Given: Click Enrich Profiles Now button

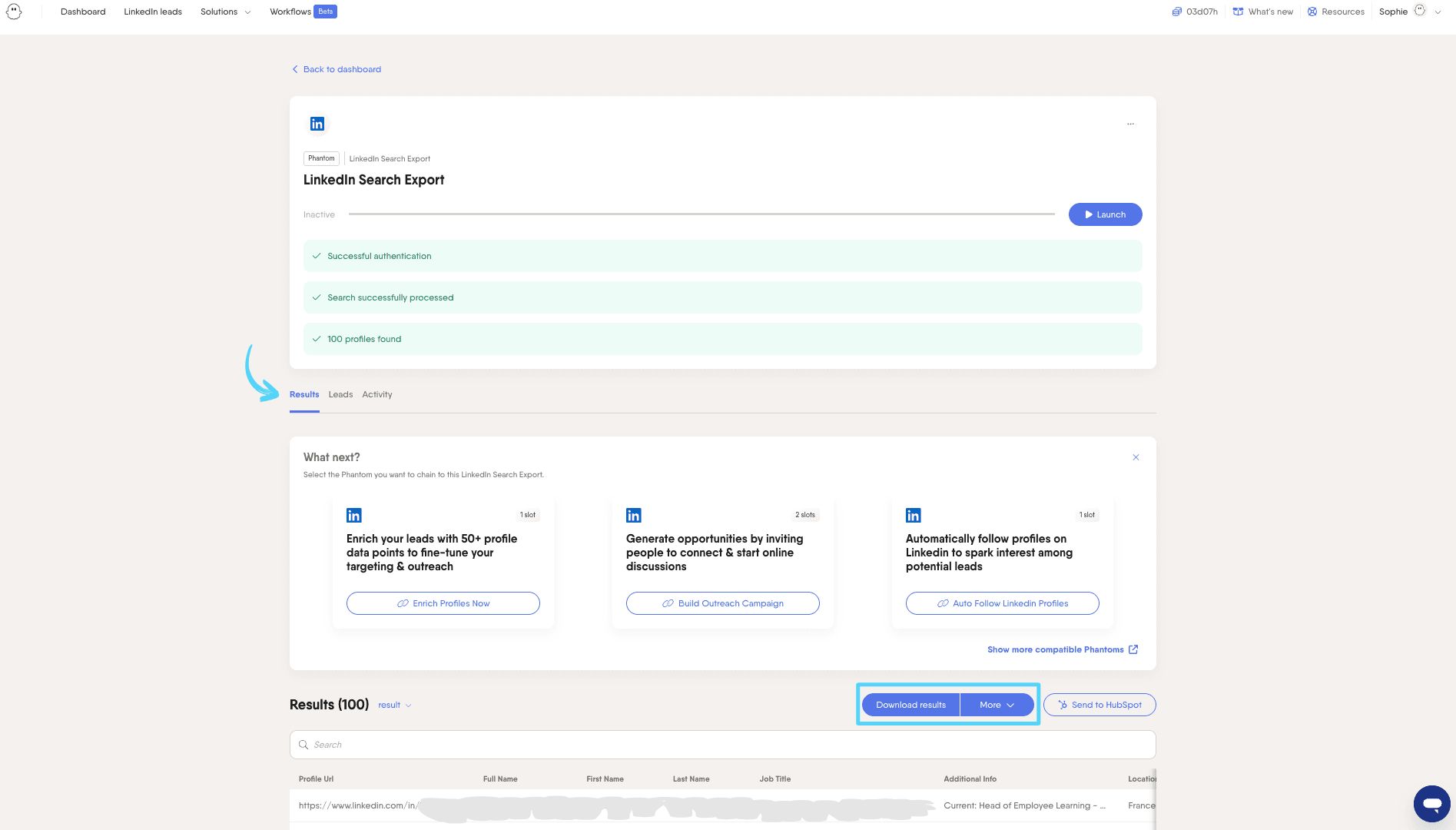Looking at the screenshot, I should click(x=443, y=603).
